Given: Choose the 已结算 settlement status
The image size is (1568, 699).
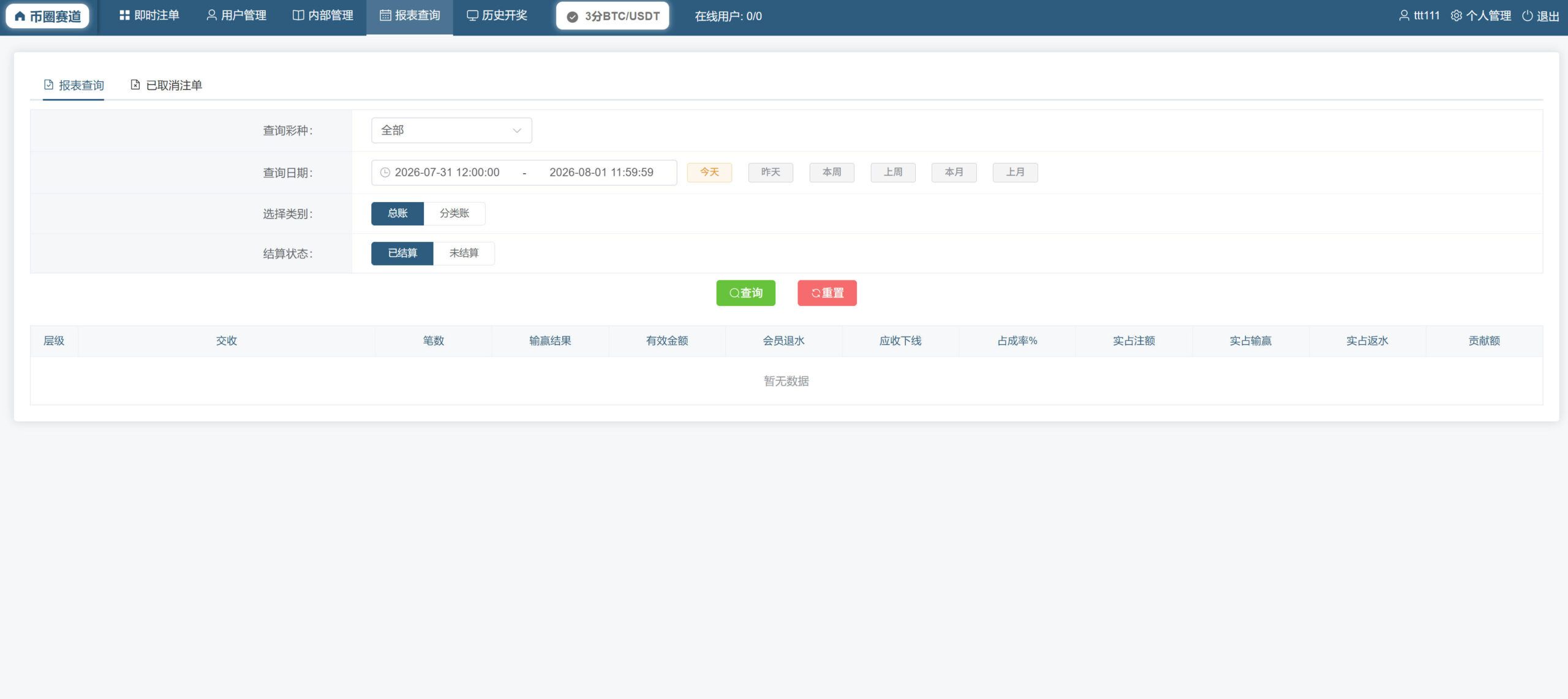Looking at the screenshot, I should (402, 253).
